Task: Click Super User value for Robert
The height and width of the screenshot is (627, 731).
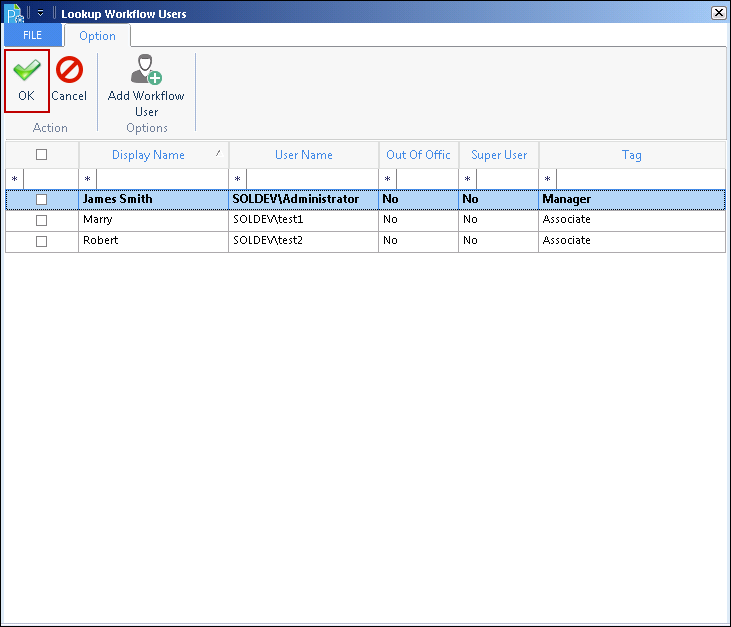Action: pos(498,241)
